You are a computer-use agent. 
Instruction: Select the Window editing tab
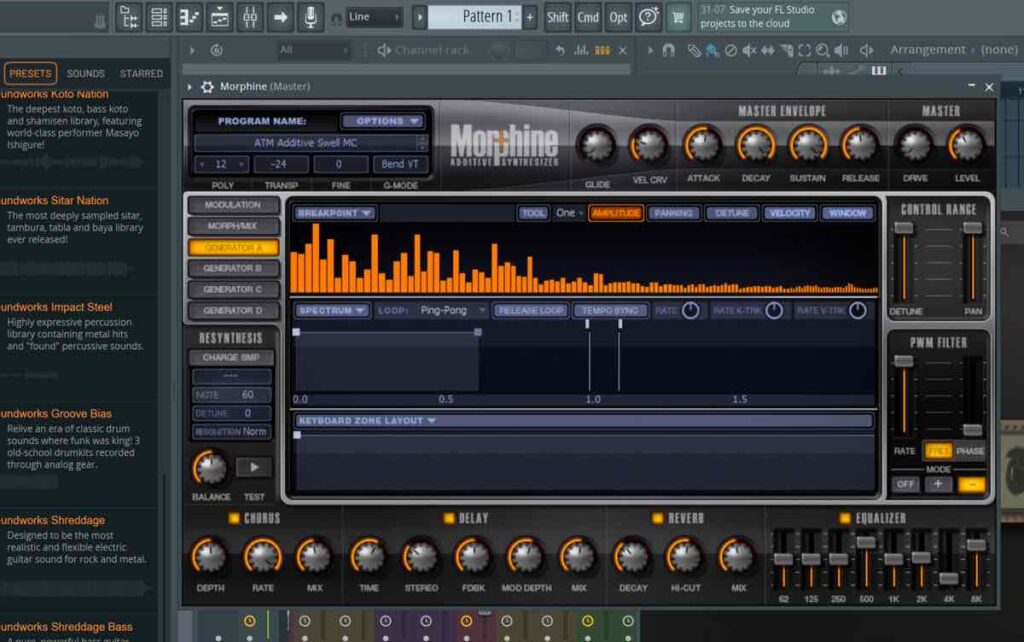tap(848, 213)
